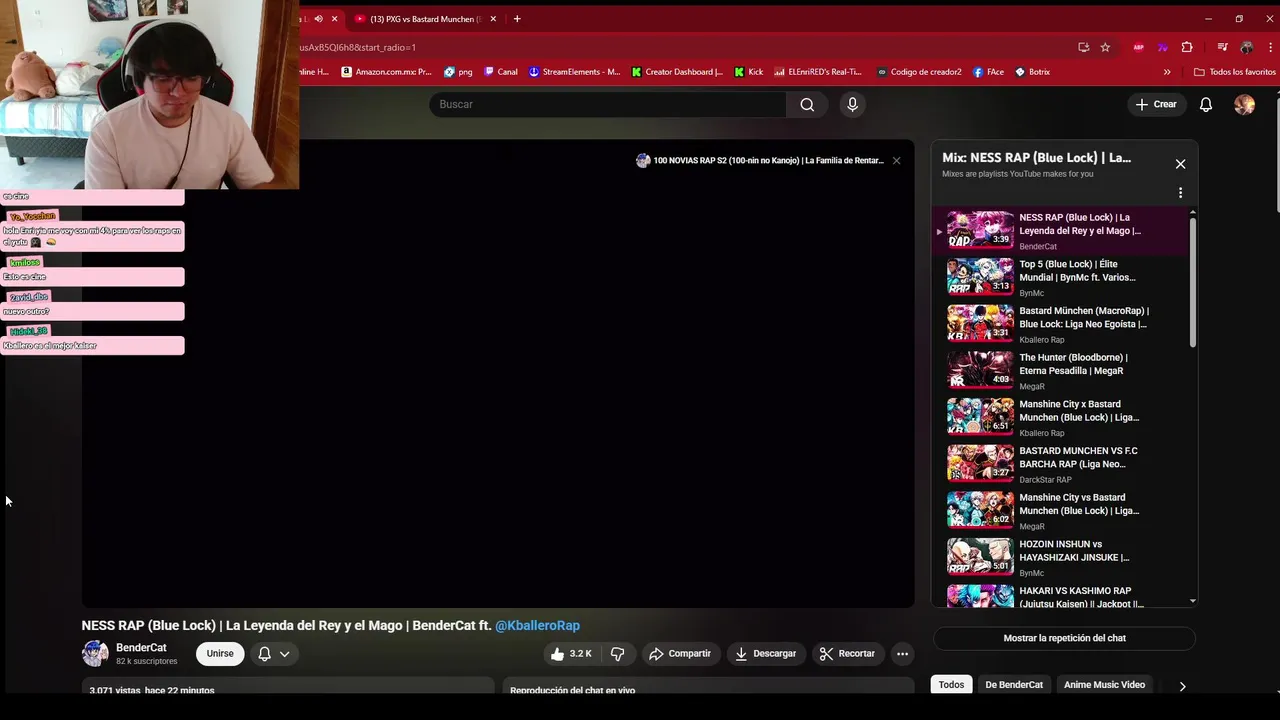Open the Creator Dashboard bookmark

point(677,72)
